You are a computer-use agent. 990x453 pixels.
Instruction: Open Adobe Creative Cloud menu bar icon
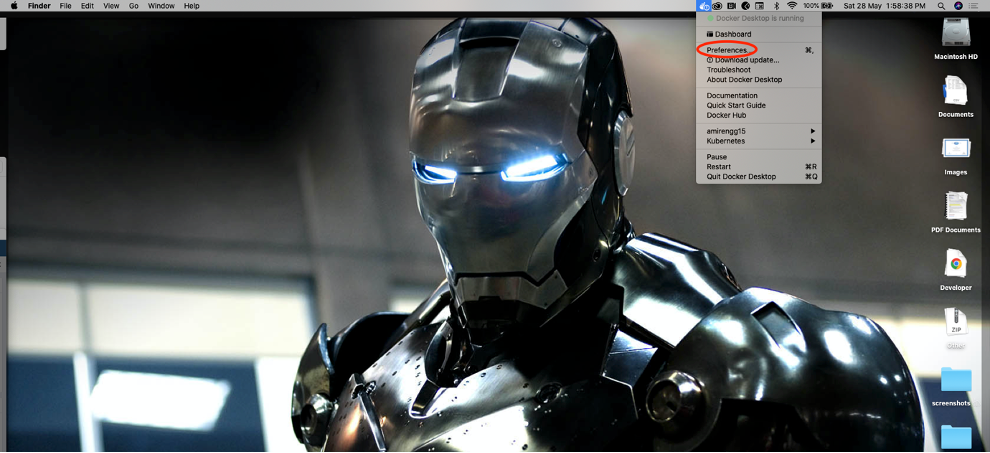[x=717, y=6]
